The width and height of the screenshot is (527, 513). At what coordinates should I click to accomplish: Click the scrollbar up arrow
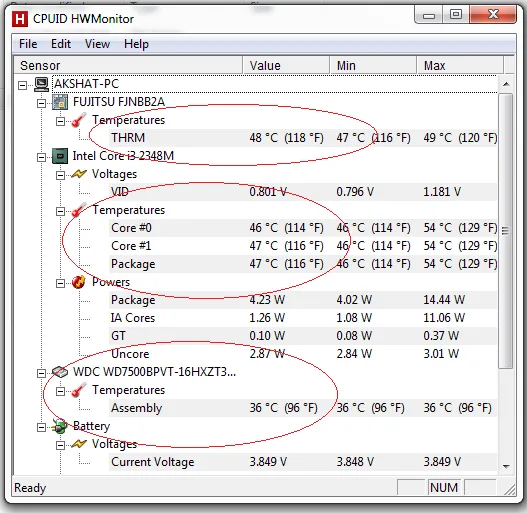pyautogui.click(x=506, y=84)
